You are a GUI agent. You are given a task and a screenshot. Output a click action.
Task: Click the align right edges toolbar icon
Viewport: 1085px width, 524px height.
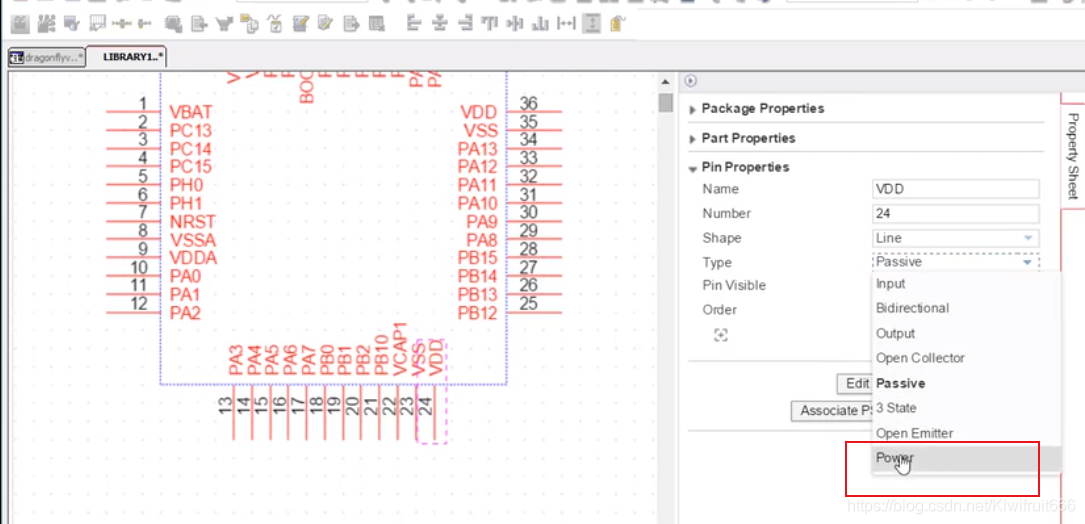pyautogui.click(x=464, y=23)
